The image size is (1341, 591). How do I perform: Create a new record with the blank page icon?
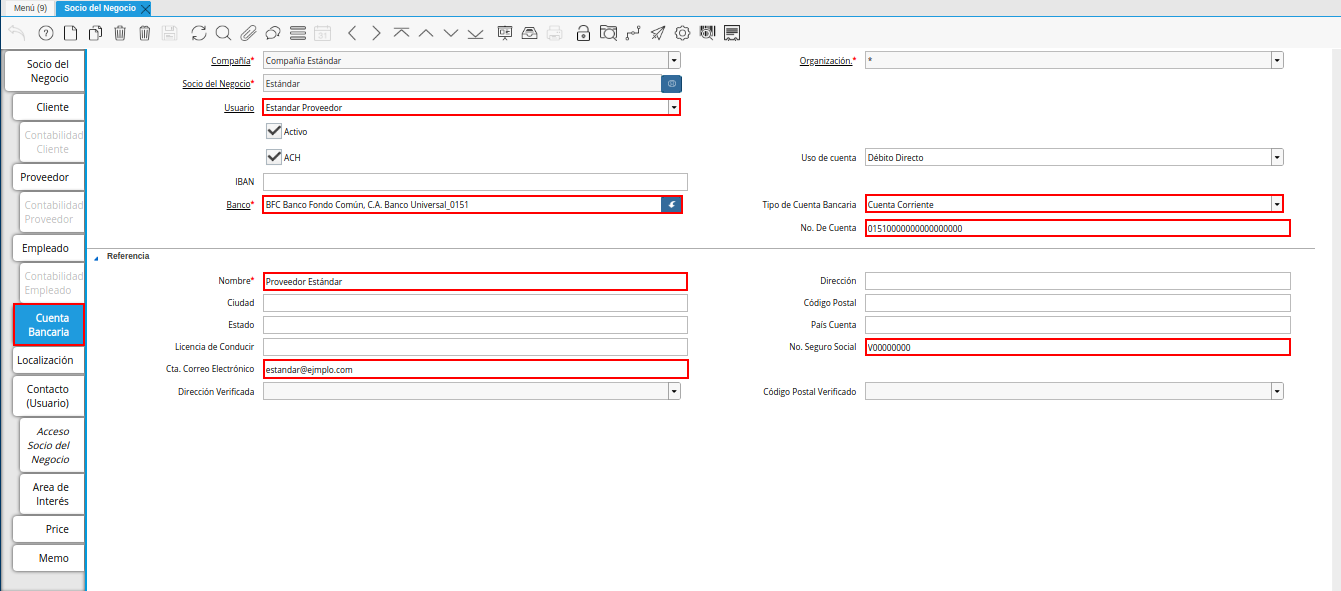pyautogui.click(x=70, y=33)
